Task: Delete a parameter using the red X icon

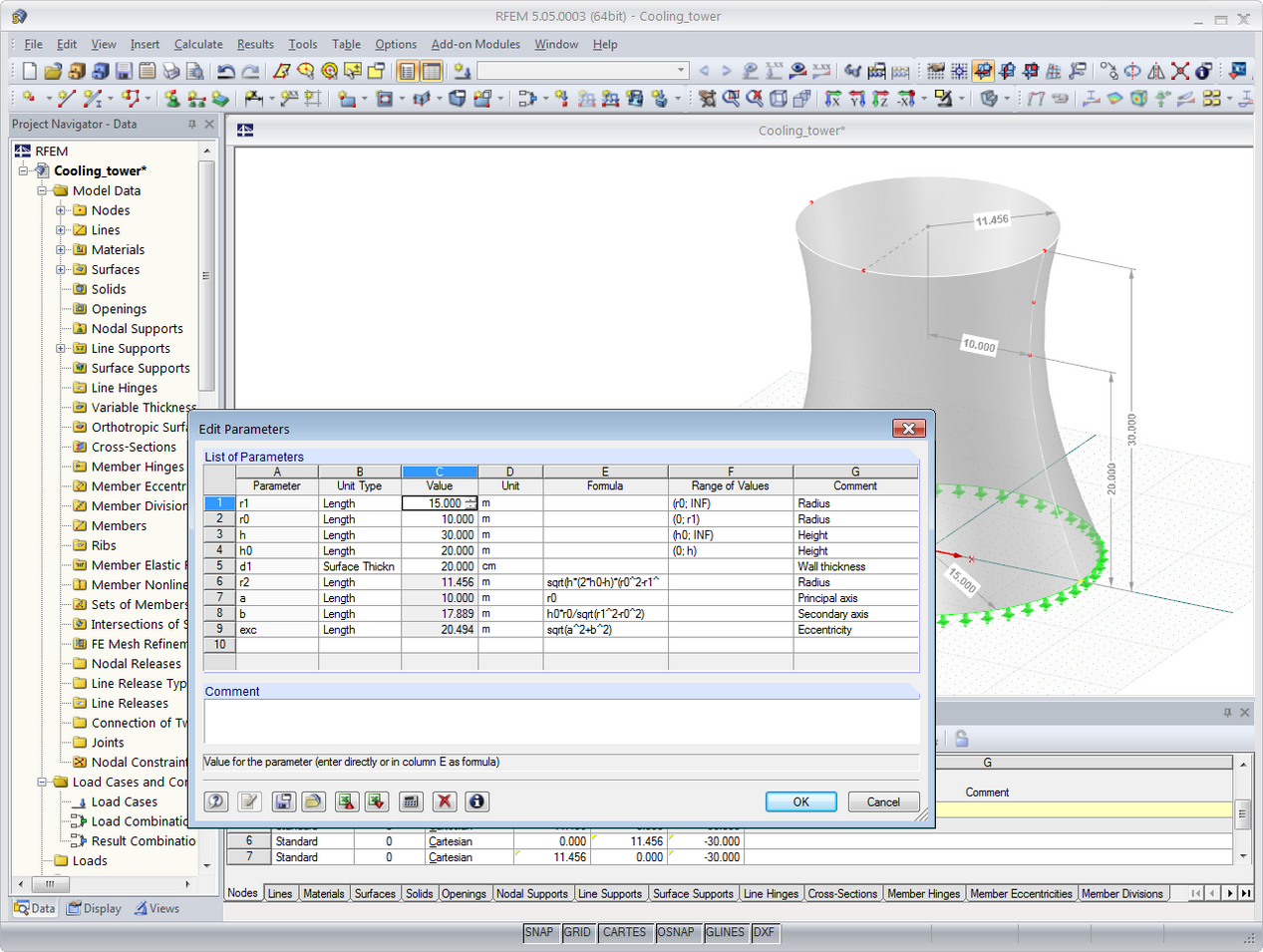Action: point(445,801)
